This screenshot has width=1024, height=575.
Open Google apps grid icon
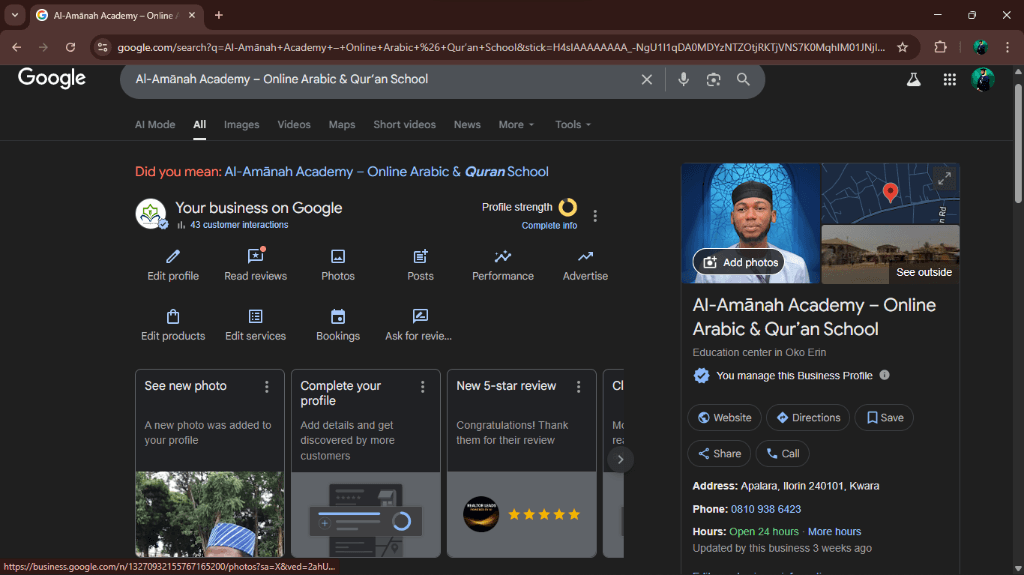click(x=950, y=79)
